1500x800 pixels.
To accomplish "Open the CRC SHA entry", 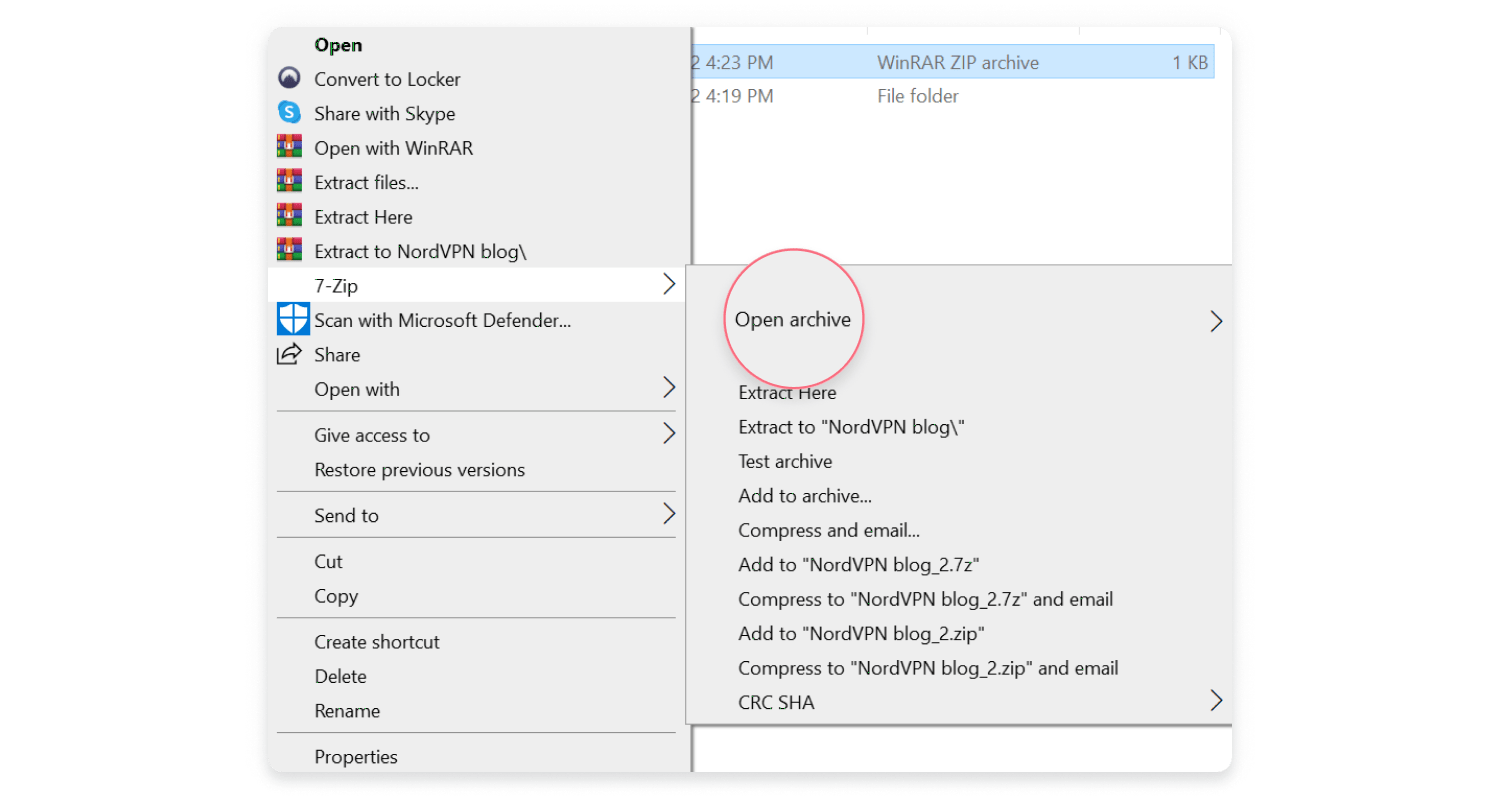I will [776, 702].
